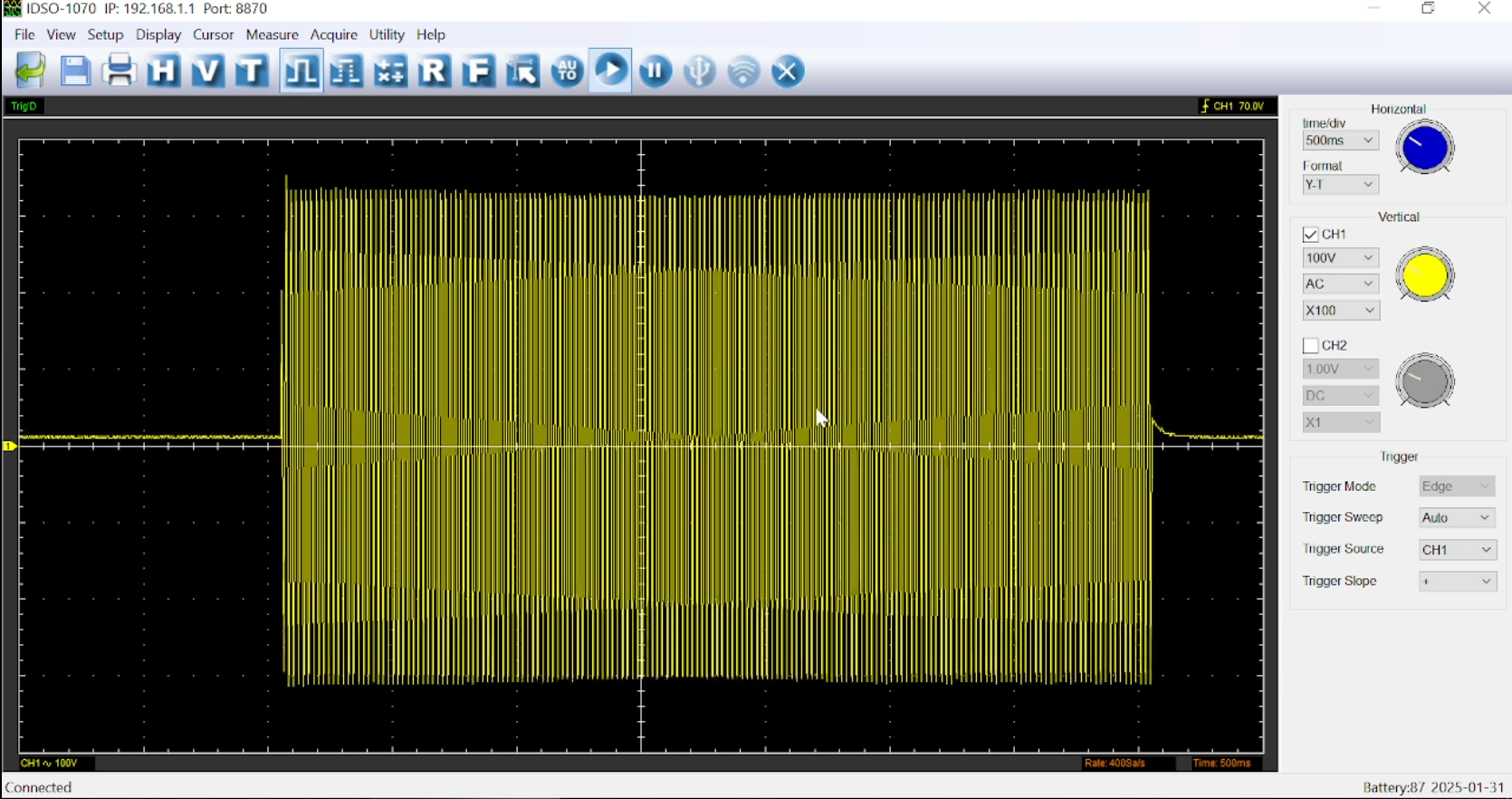
Task: Open the Trigger Sweep Auto dropdown
Action: [x=1457, y=518]
